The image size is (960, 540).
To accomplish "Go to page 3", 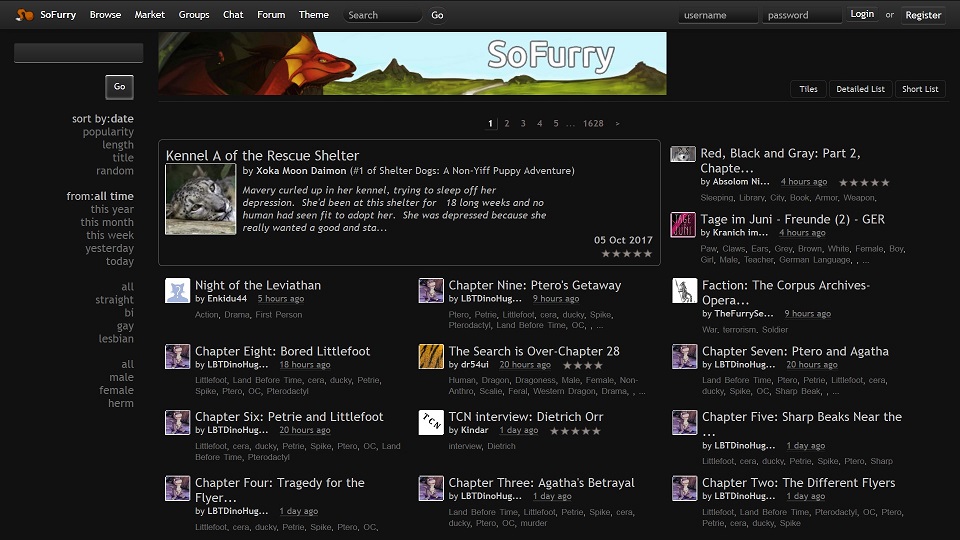I will [523, 123].
